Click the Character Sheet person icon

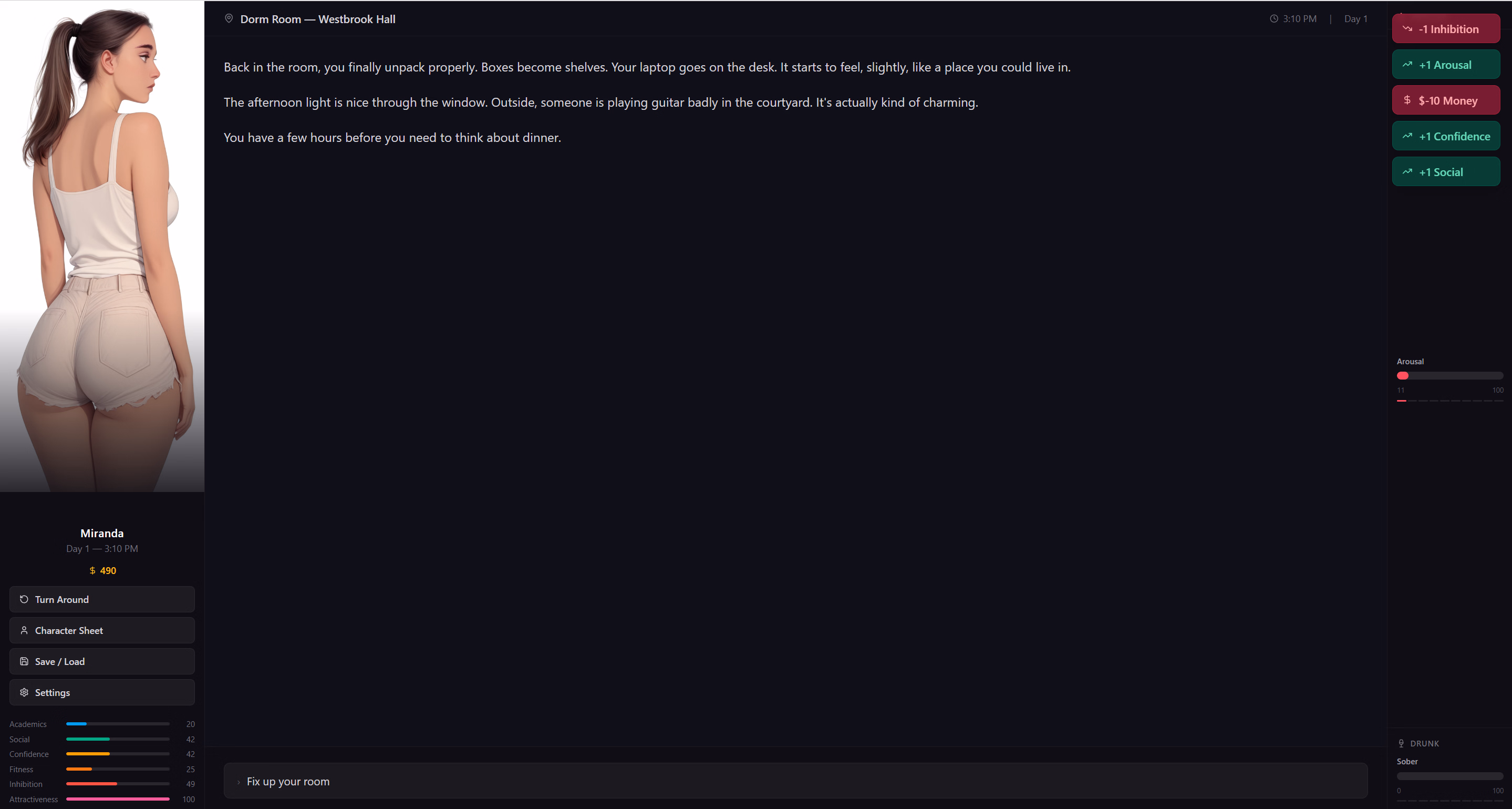pos(24,630)
